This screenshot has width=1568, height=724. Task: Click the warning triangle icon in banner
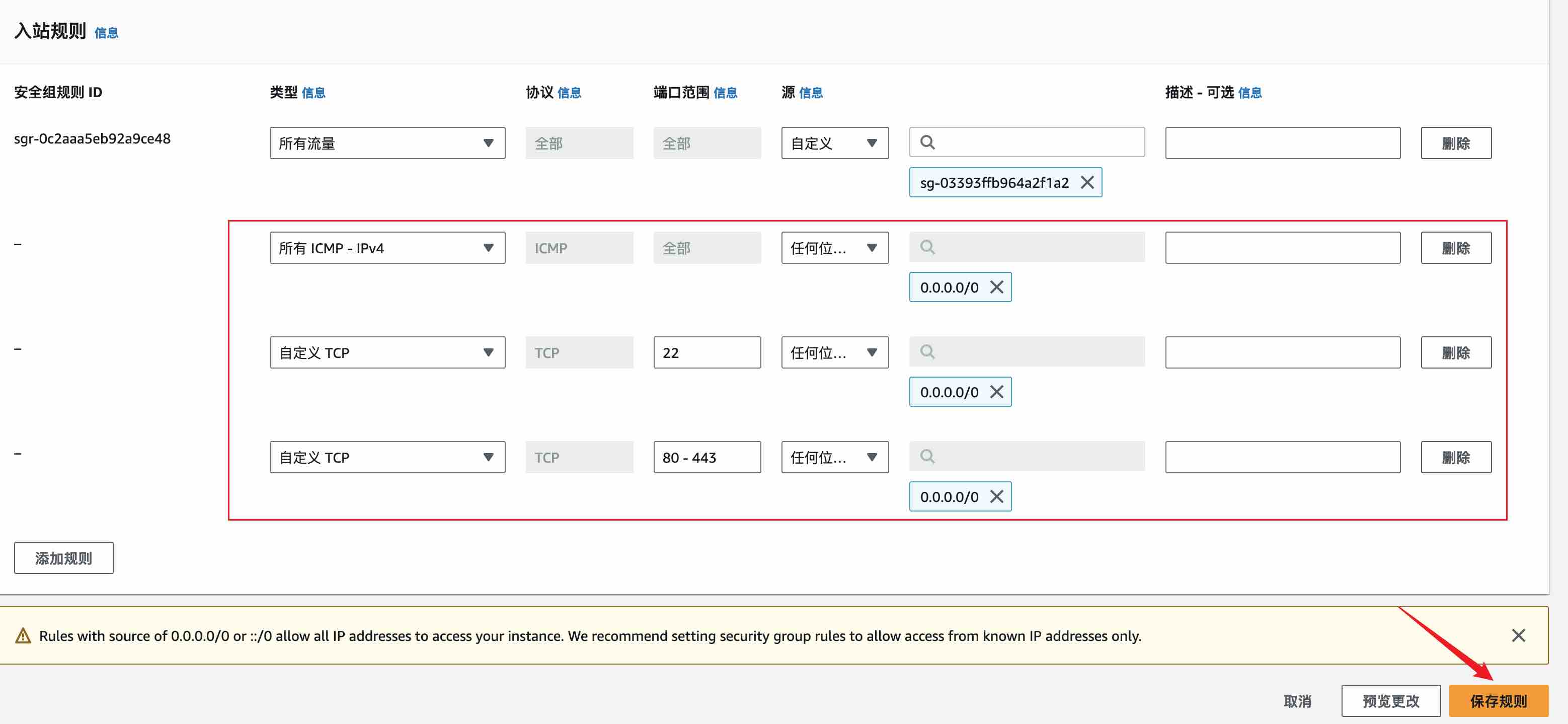click(23, 636)
